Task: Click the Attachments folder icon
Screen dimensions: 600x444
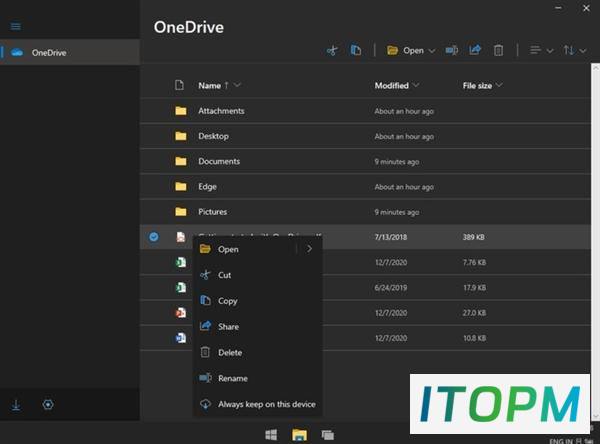Action: [181, 111]
